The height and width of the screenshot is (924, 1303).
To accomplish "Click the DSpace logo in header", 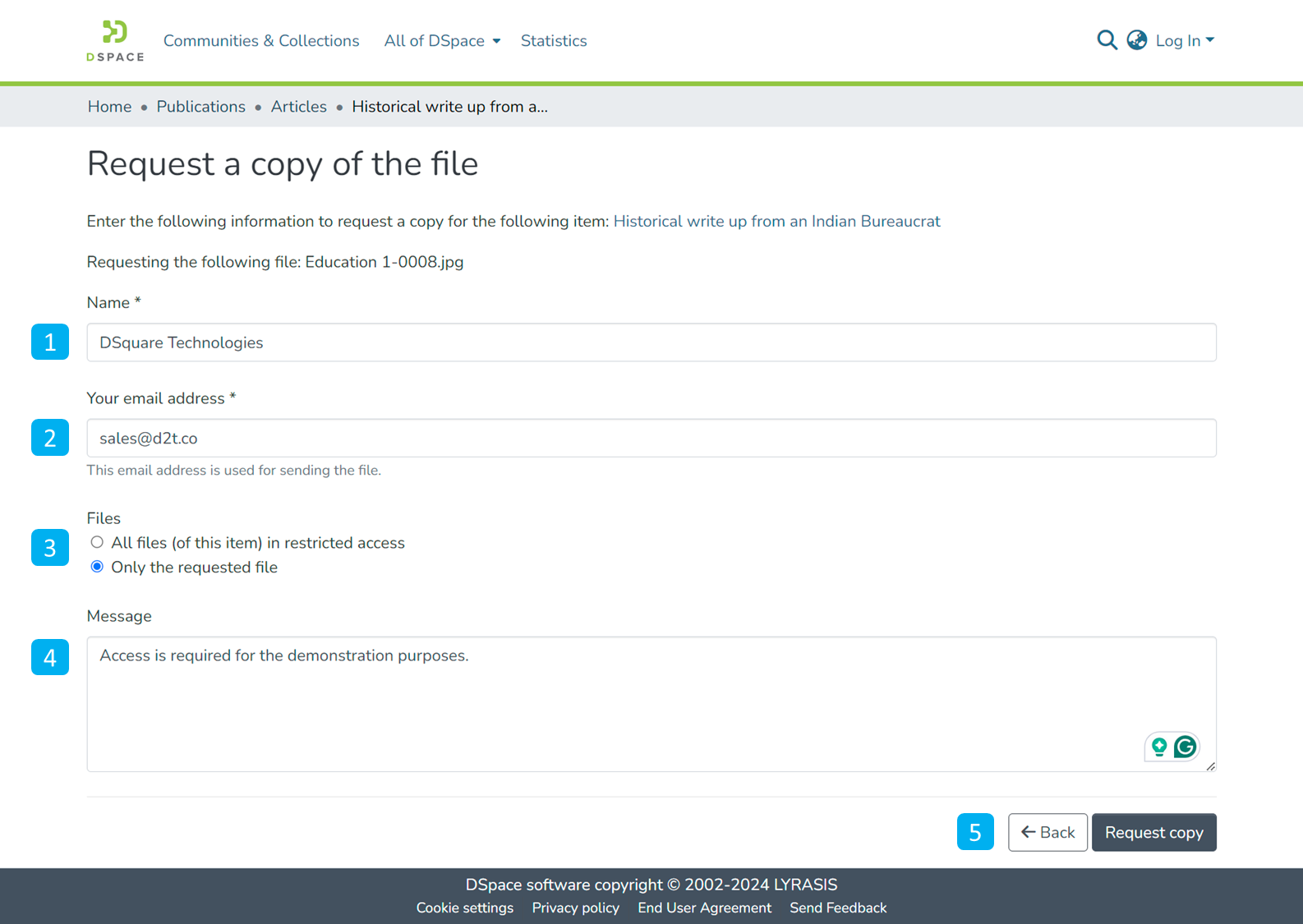I will click(x=115, y=40).
